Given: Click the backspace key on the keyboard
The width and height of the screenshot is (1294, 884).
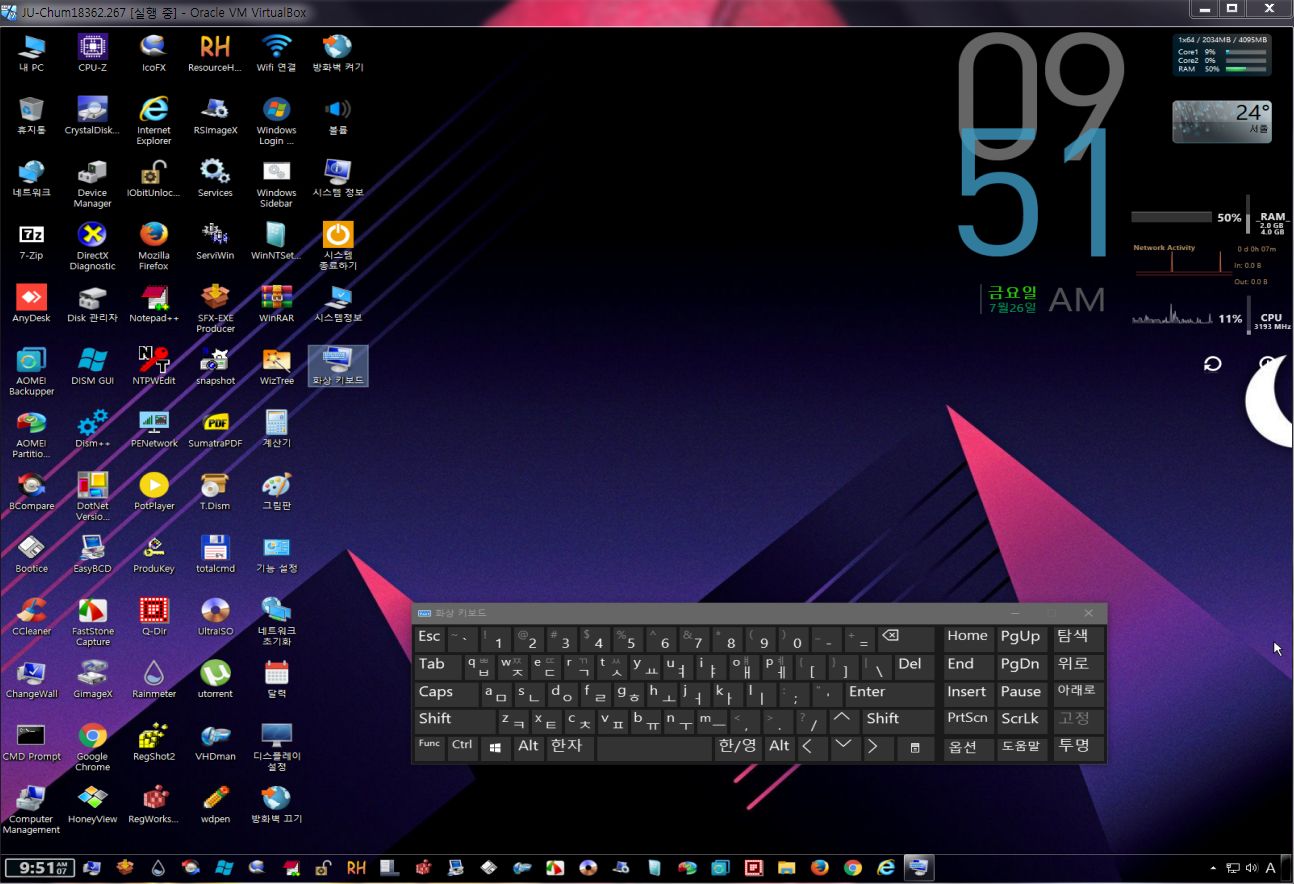Looking at the screenshot, I should pos(905,637).
